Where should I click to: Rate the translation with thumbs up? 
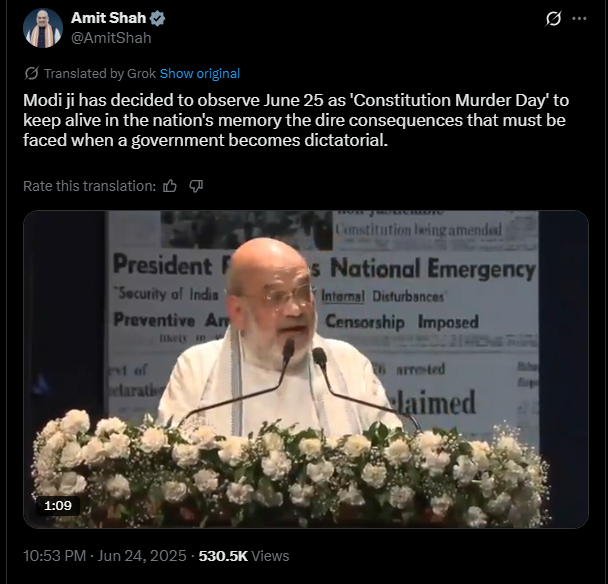(170, 185)
